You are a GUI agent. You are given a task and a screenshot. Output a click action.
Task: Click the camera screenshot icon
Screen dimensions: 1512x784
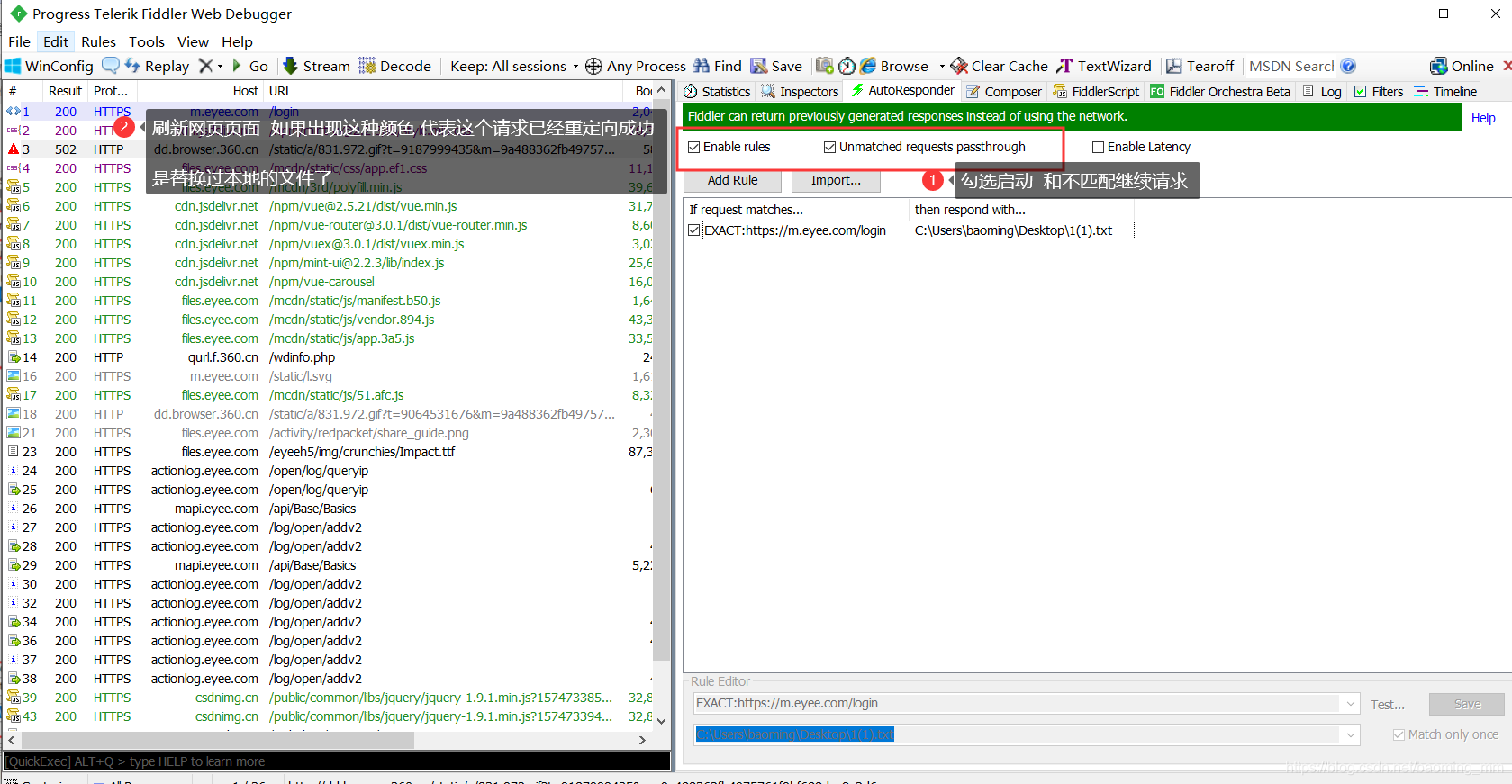coord(824,66)
